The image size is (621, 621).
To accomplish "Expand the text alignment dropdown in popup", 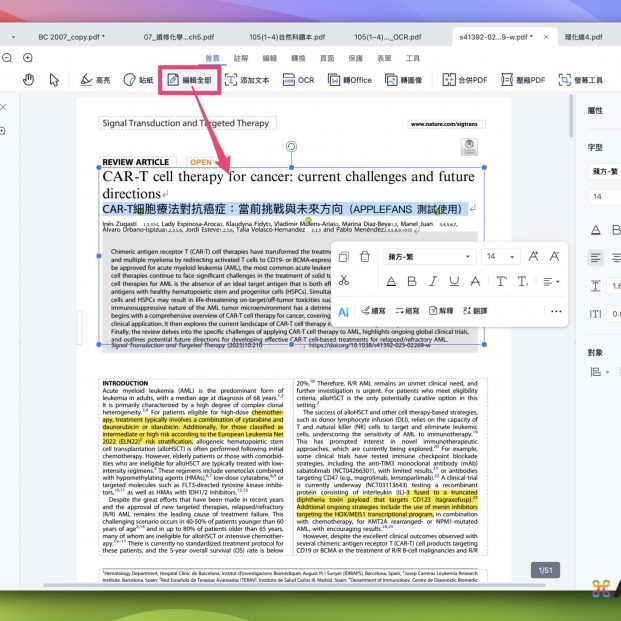I will click(x=552, y=282).
